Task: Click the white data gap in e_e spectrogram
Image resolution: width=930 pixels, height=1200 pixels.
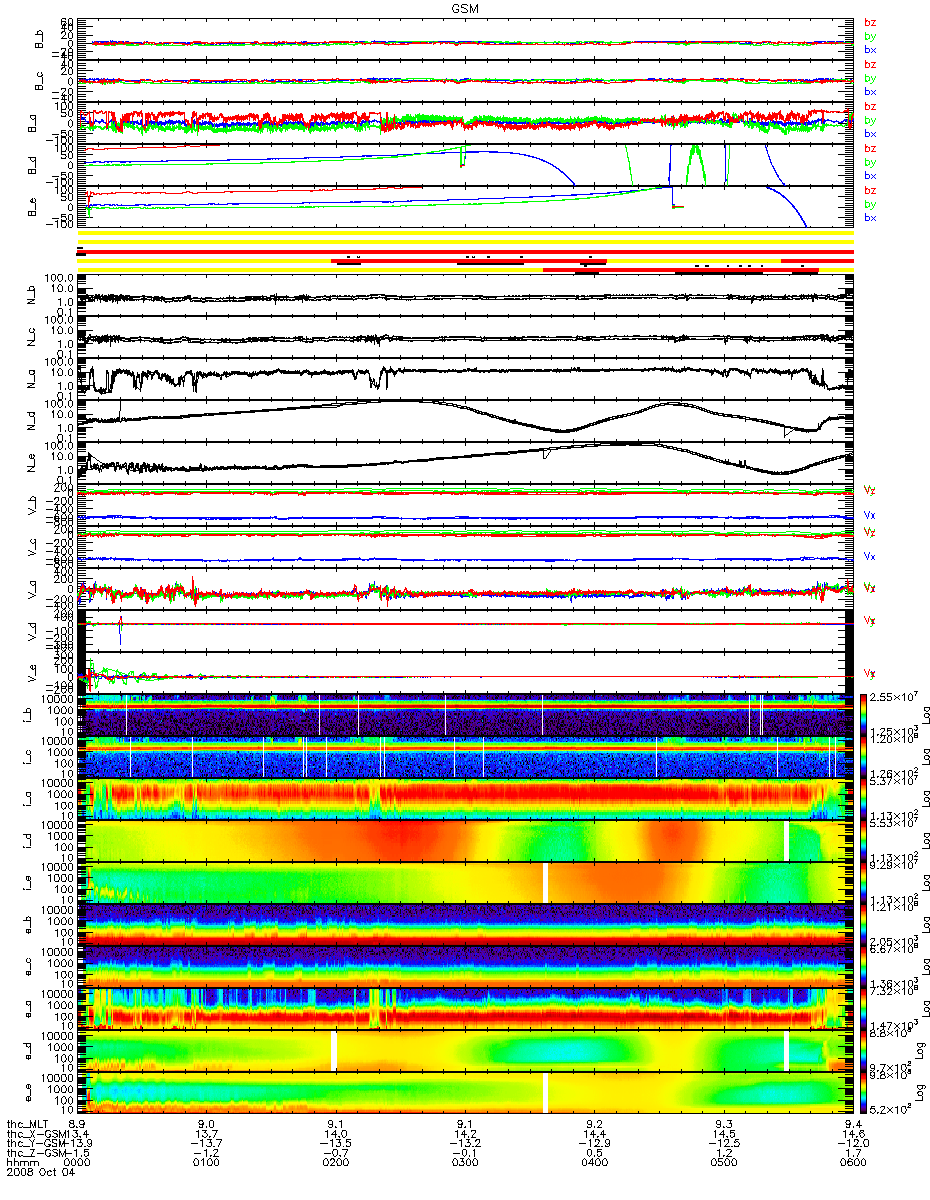Action: (545, 1092)
